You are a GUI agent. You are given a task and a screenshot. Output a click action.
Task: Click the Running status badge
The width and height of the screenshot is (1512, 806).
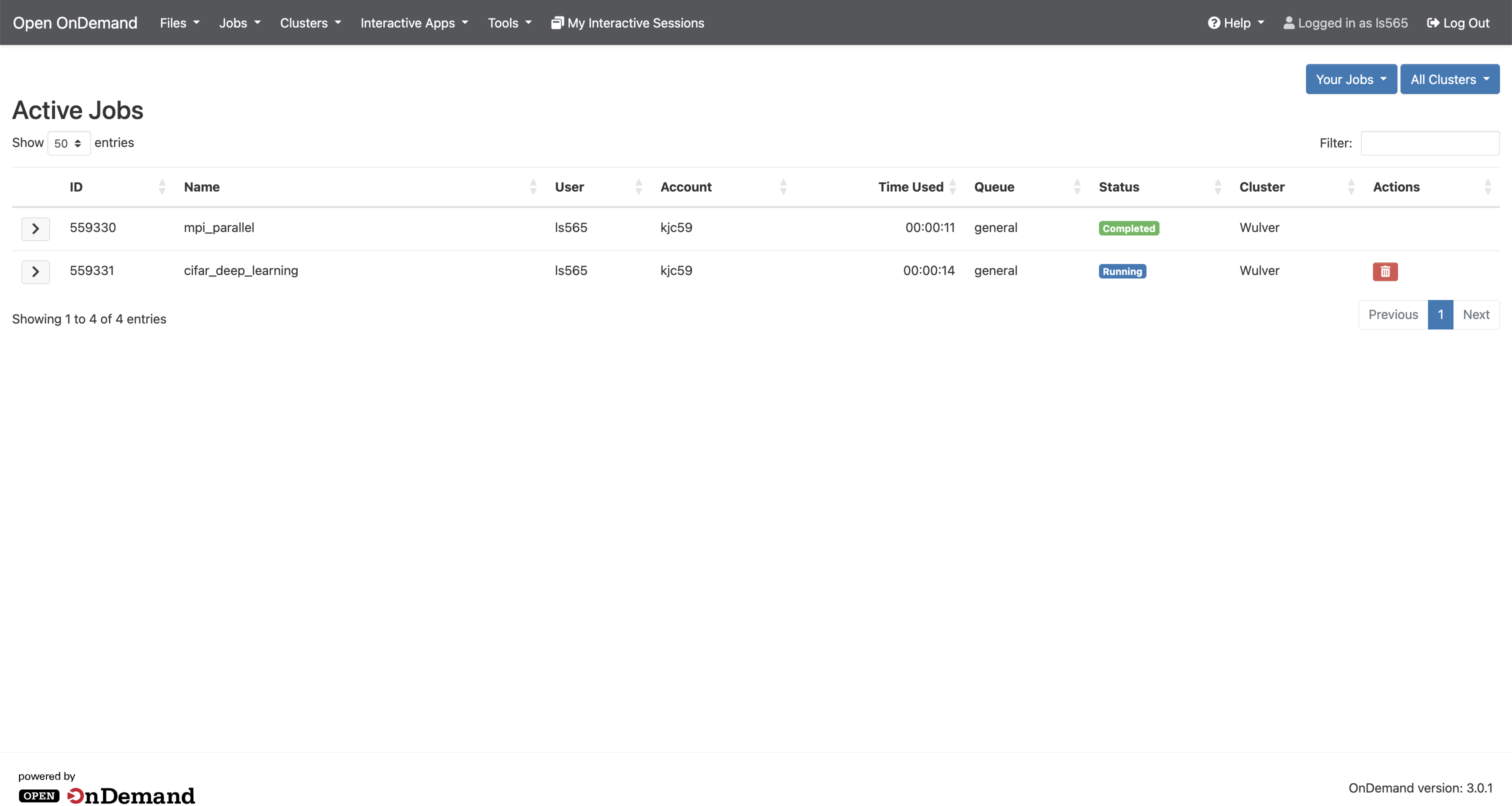coord(1122,271)
